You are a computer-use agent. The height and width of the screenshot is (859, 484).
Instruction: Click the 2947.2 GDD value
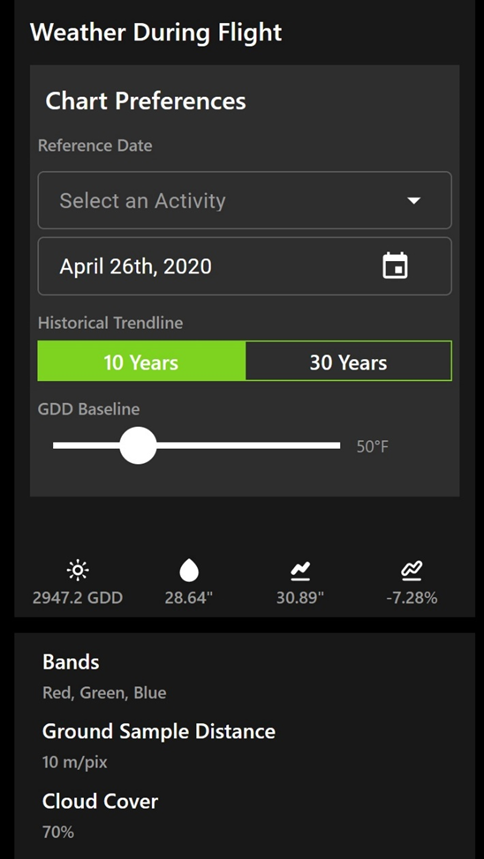click(x=77, y=598)
